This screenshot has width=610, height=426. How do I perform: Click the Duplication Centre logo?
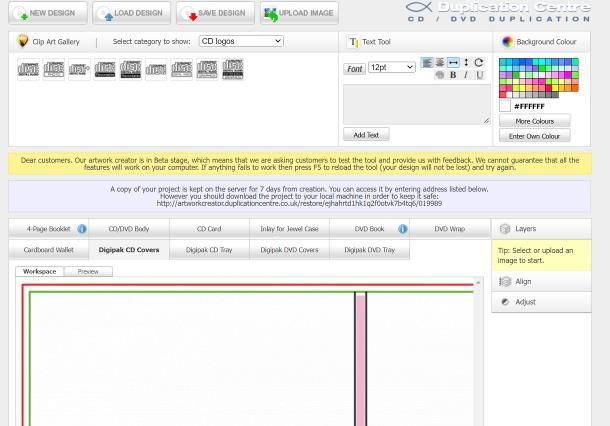pyautogui.click(x=498, y=12)
